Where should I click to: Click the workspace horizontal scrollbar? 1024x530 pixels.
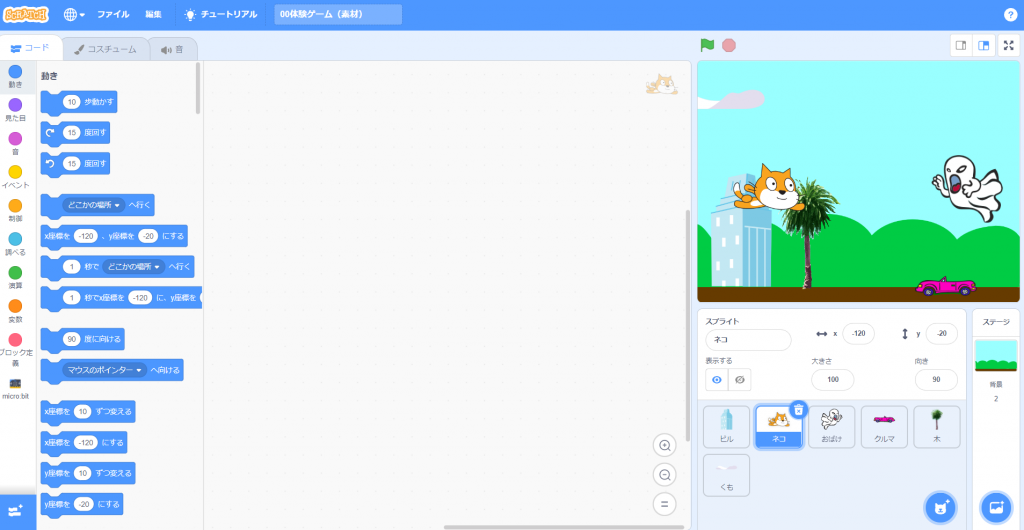564,527
